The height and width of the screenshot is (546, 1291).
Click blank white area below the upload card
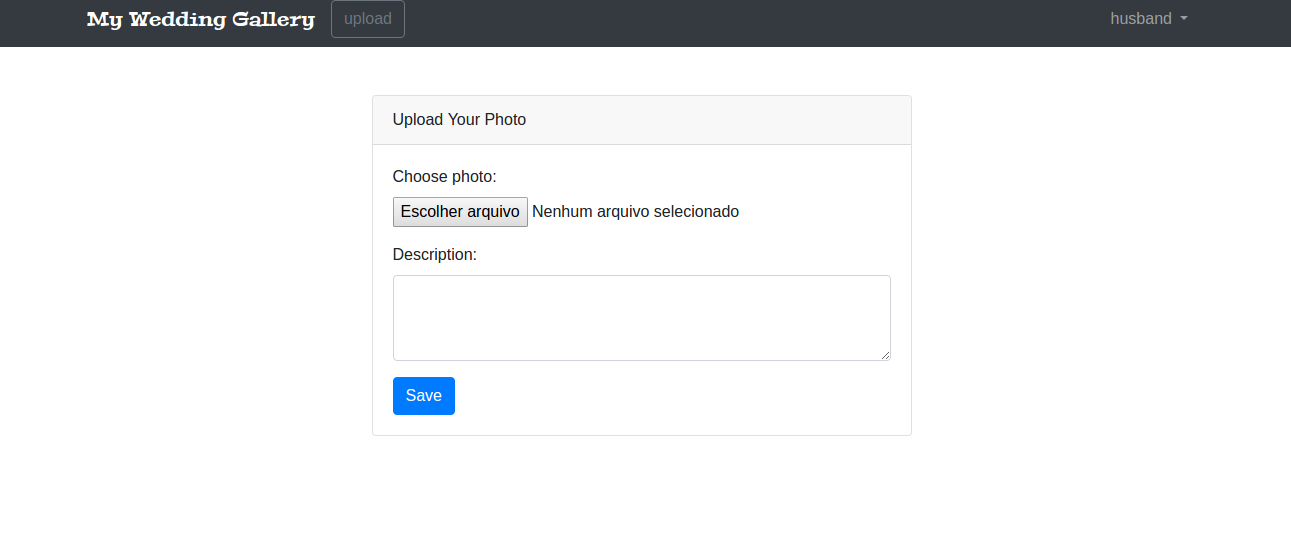(641, 495)
